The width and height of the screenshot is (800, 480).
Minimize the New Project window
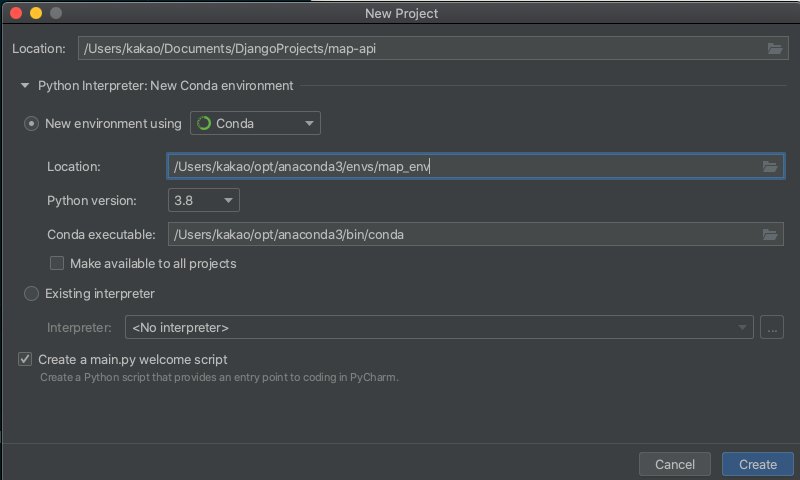[36, 13]
